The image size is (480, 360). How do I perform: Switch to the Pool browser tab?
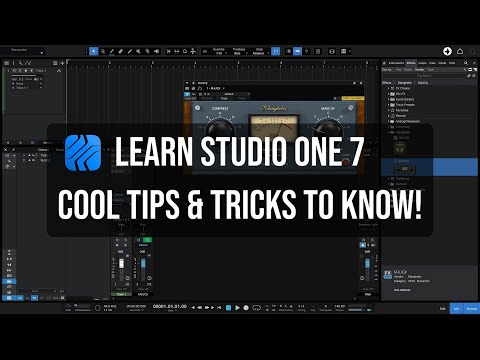tap(452, 63)
